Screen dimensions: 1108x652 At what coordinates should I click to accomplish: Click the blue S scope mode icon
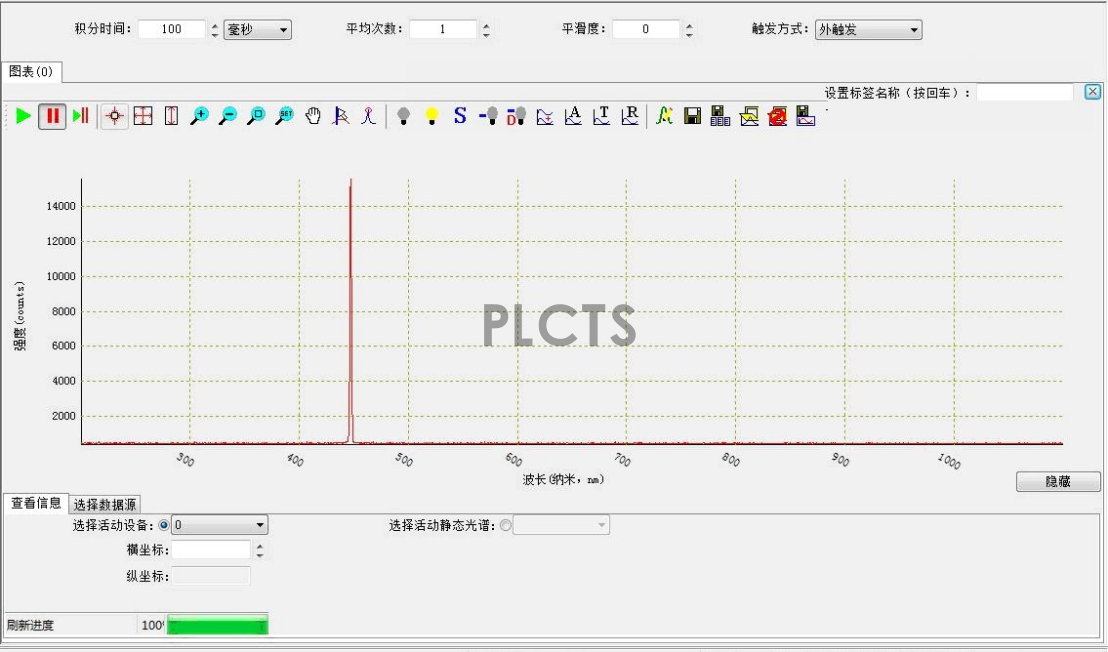pos(460,116)
